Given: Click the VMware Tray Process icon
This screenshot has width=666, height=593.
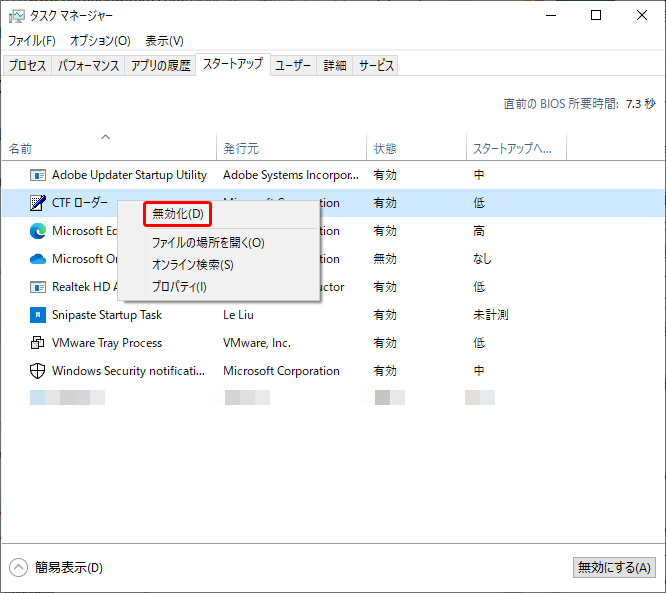Looking at the screenshot, I should (x=38, y=342).
